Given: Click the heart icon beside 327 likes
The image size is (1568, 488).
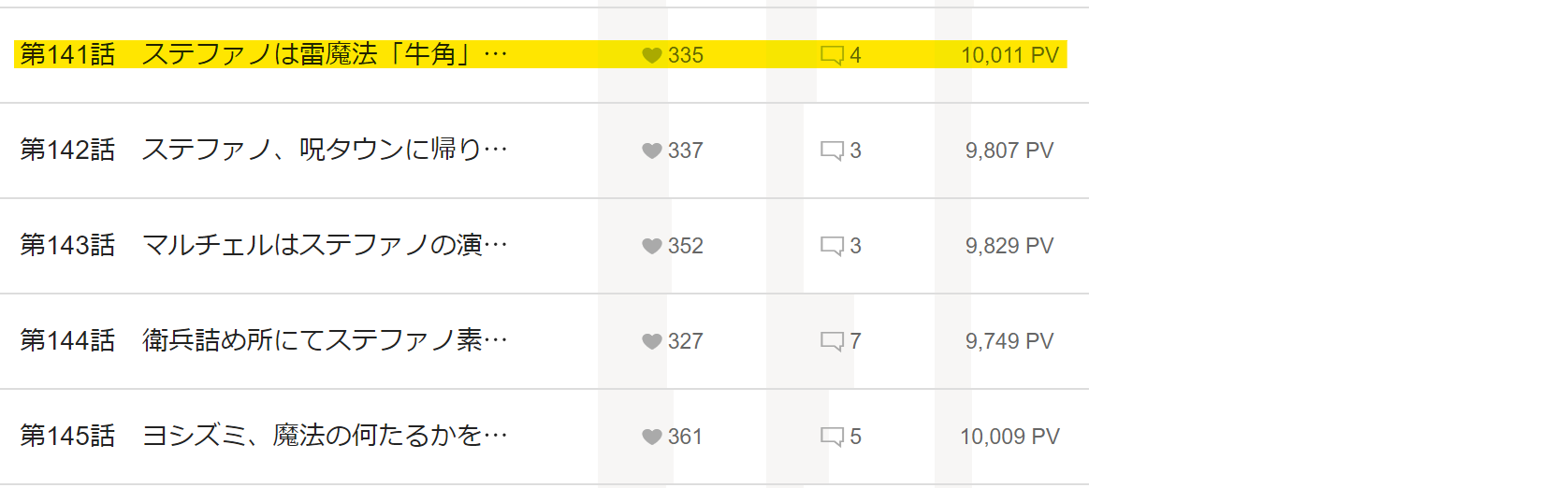Looking at the screenshot, I should [652, 341].
